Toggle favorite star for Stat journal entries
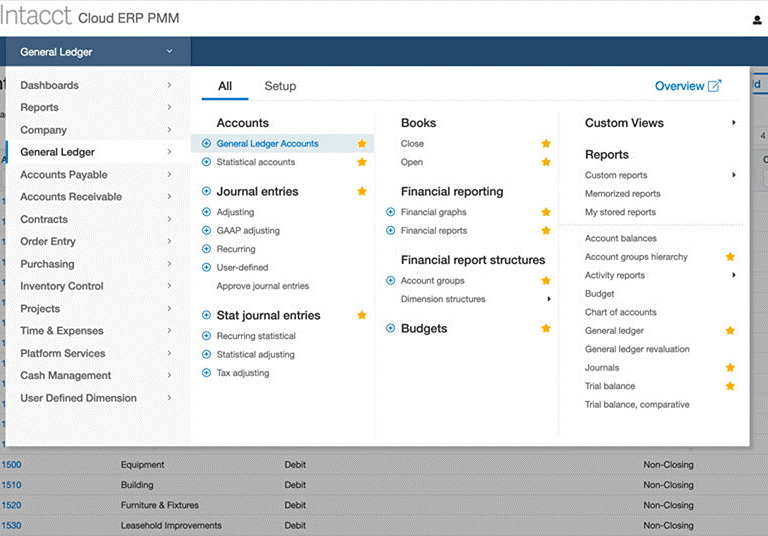Image resolution: width=768 pixels, height=536 pixels. pos(362,315)
